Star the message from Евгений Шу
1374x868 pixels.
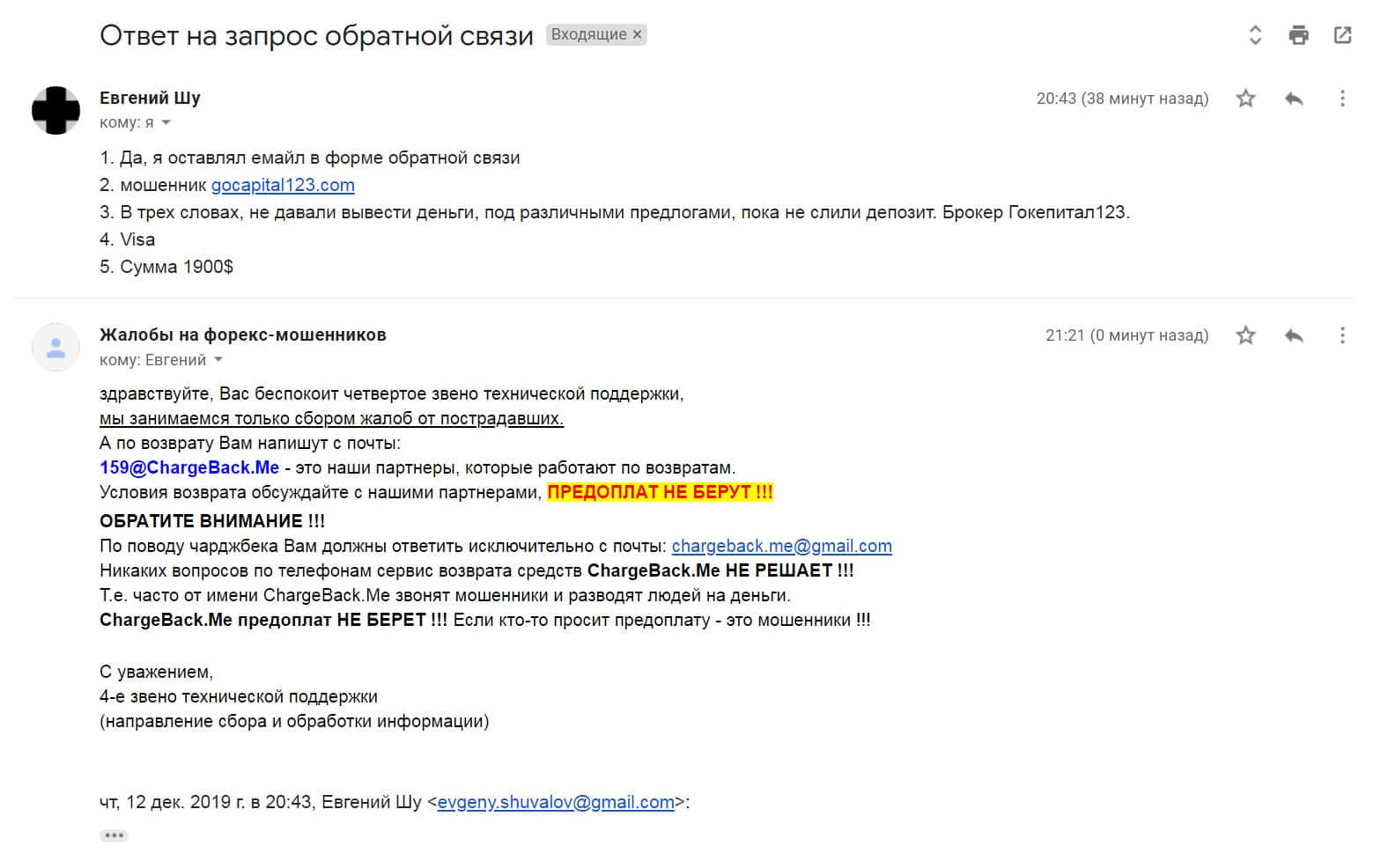(x=1245, y=99)
